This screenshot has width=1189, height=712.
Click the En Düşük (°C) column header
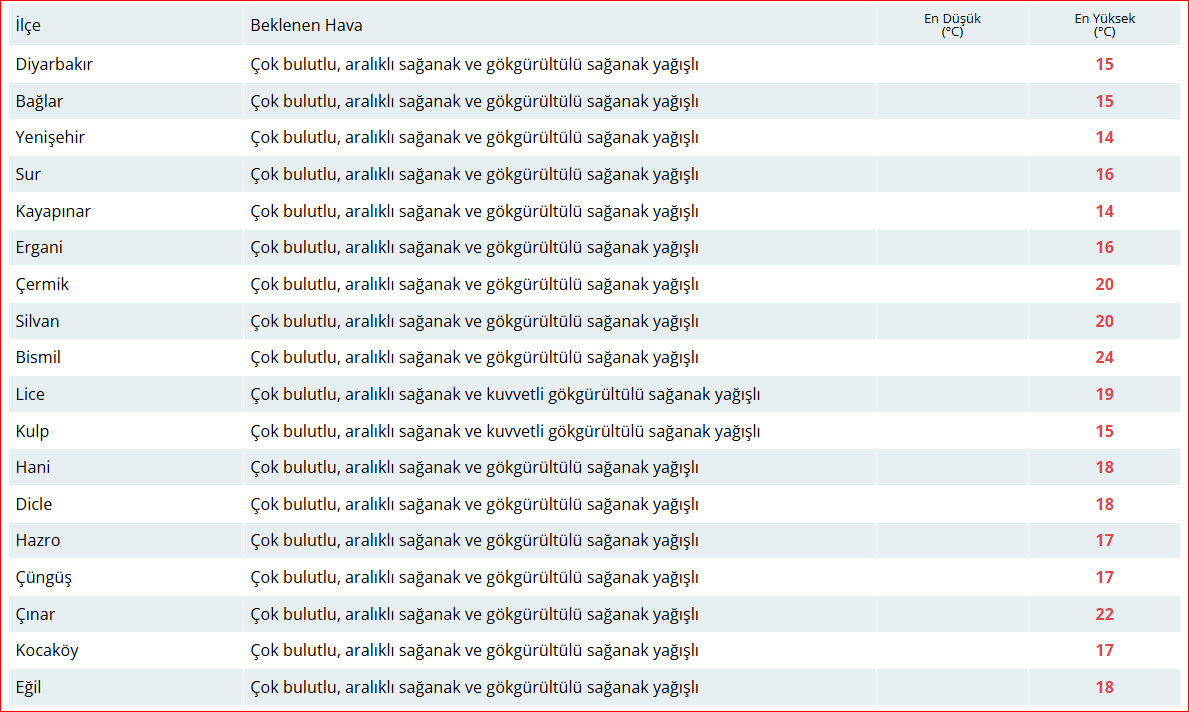click(951, 25)
